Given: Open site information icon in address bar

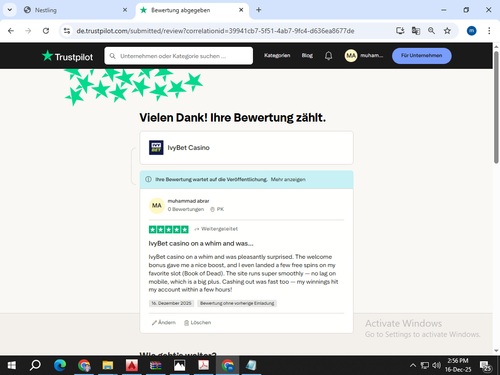Looking at the screenshot, I should pos(67,31).
